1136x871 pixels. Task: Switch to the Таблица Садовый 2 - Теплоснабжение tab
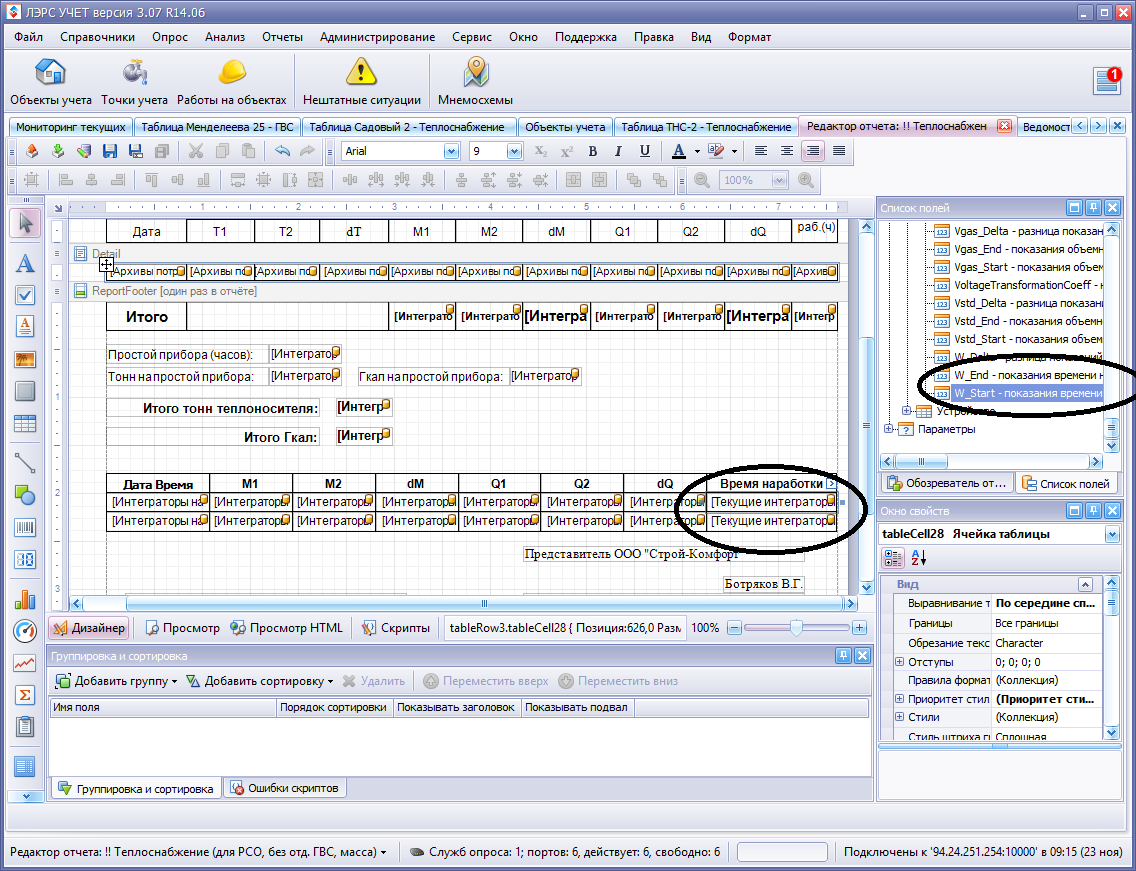(408, 127)
